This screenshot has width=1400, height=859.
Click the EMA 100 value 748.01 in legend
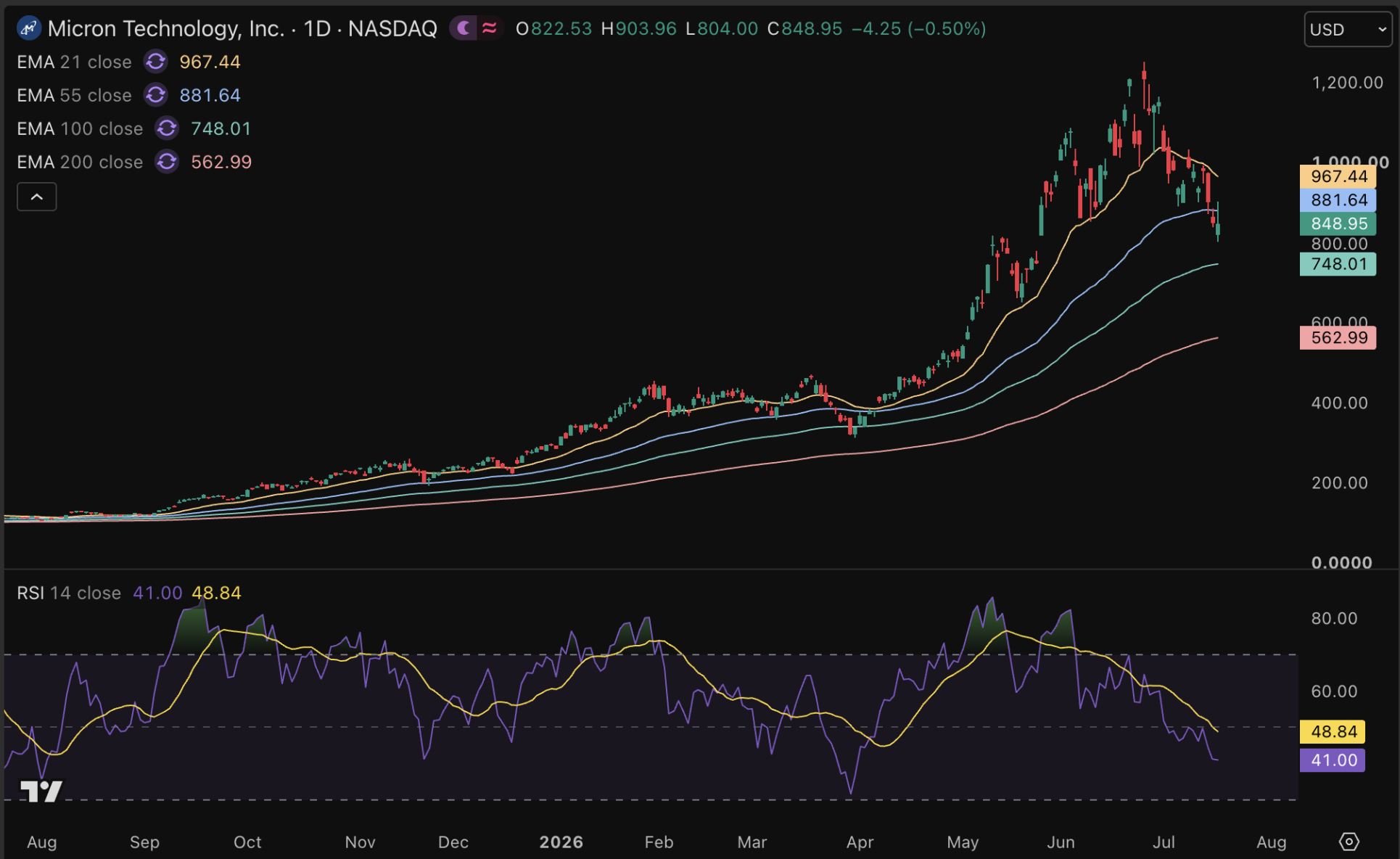(221, 129)
